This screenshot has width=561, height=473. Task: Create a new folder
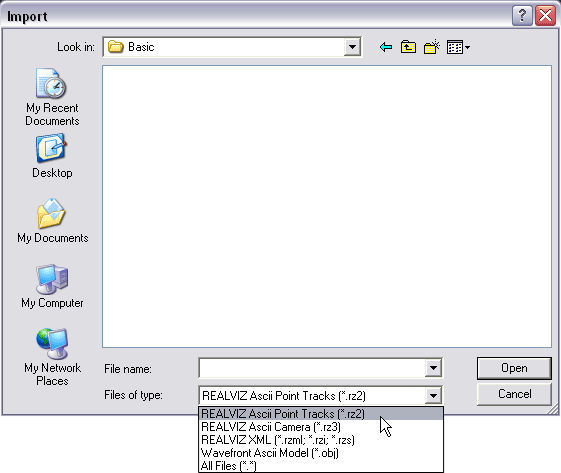431,47
